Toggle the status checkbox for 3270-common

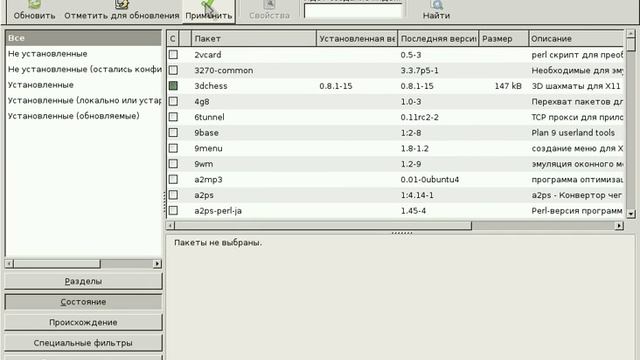173,70
